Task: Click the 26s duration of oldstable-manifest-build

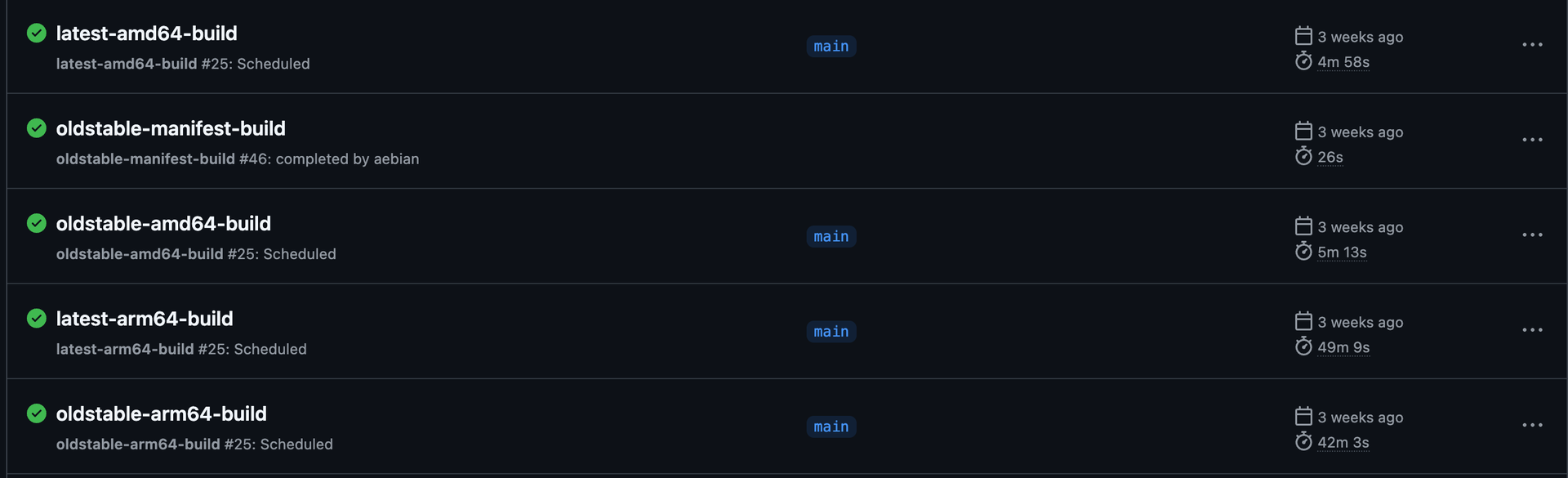Action: [1330, 157]
